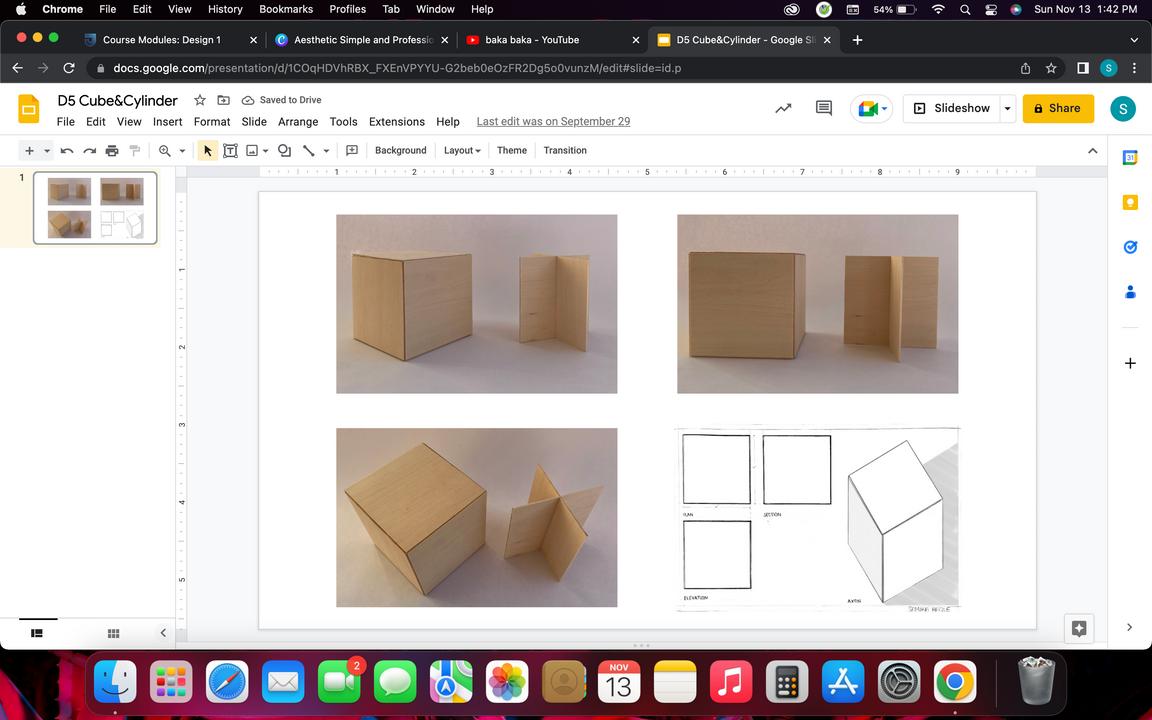Open Finder from the Dock
The image size is (1152, 720).
pos(115,684)
